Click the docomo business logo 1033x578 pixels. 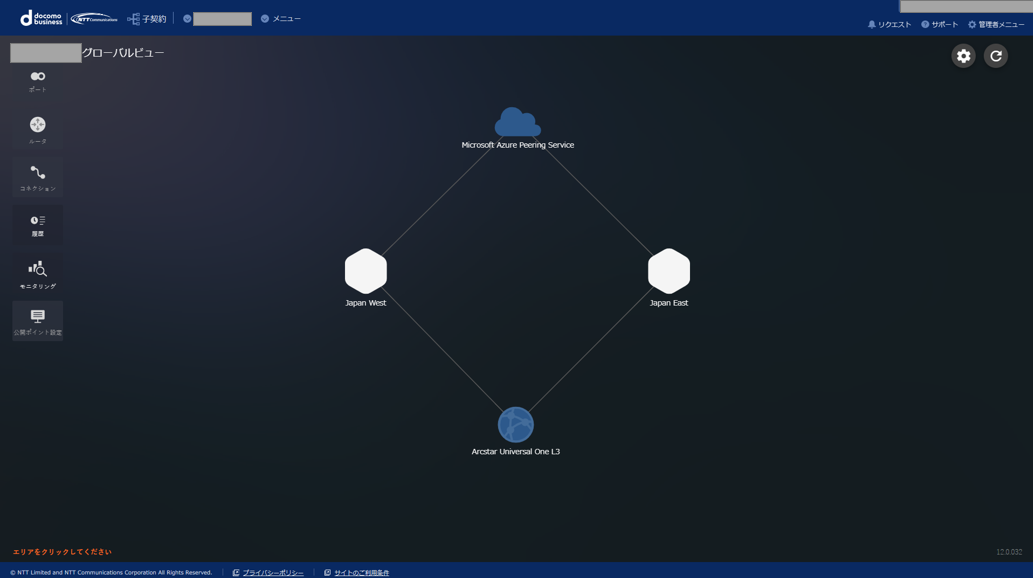coord(41,18)
